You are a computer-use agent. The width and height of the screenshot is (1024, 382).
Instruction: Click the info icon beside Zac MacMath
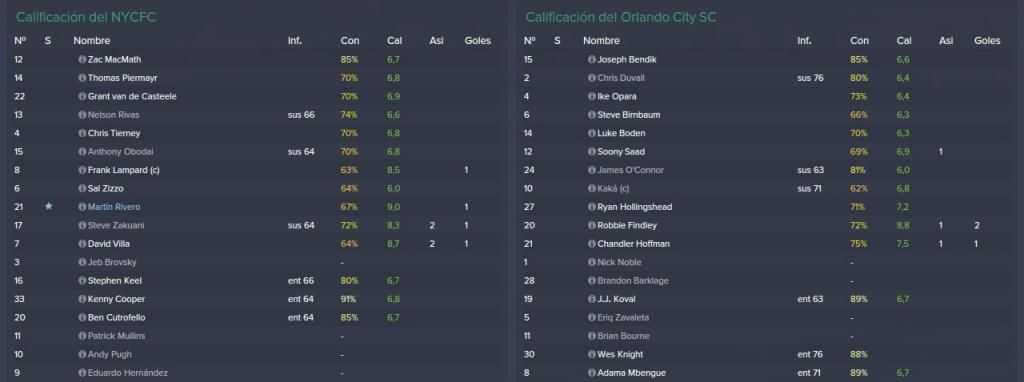point(82,59)
